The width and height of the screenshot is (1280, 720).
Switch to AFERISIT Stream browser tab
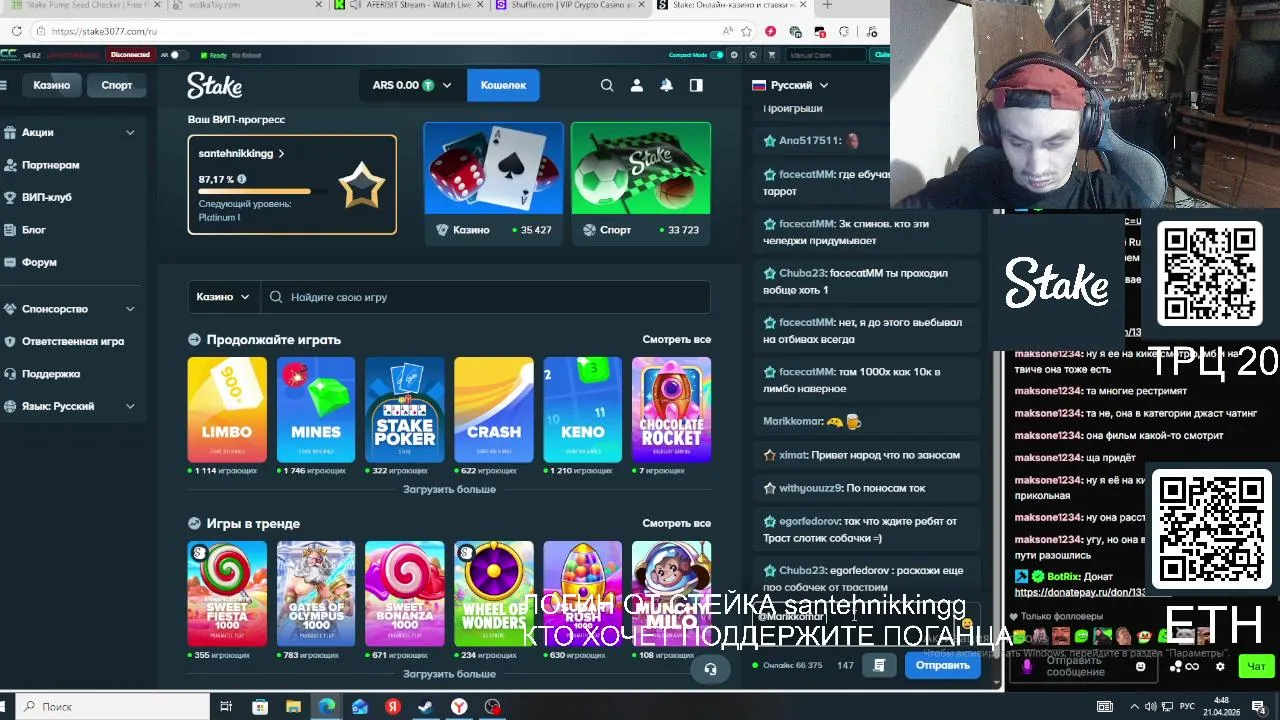(410, 5)
